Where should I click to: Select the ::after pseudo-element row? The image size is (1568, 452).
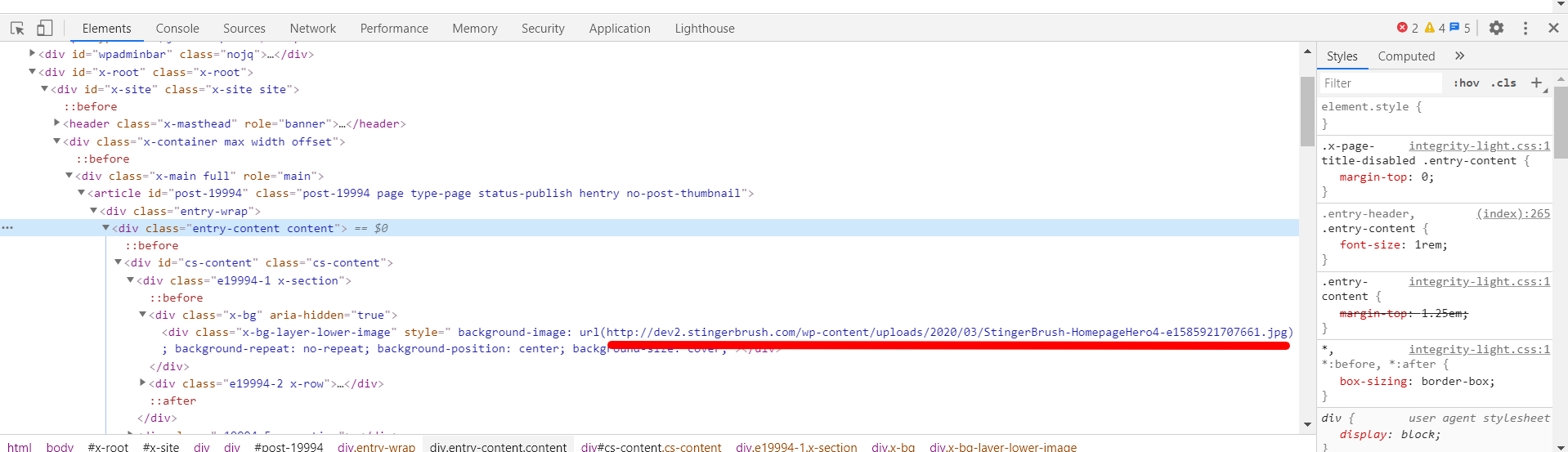click(172, 401)
